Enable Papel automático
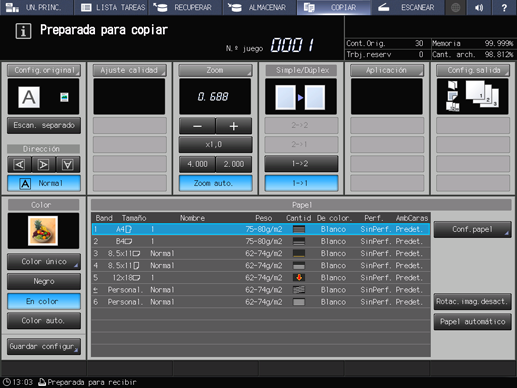Screen dimensions: 517x388 tap(472, 322)
